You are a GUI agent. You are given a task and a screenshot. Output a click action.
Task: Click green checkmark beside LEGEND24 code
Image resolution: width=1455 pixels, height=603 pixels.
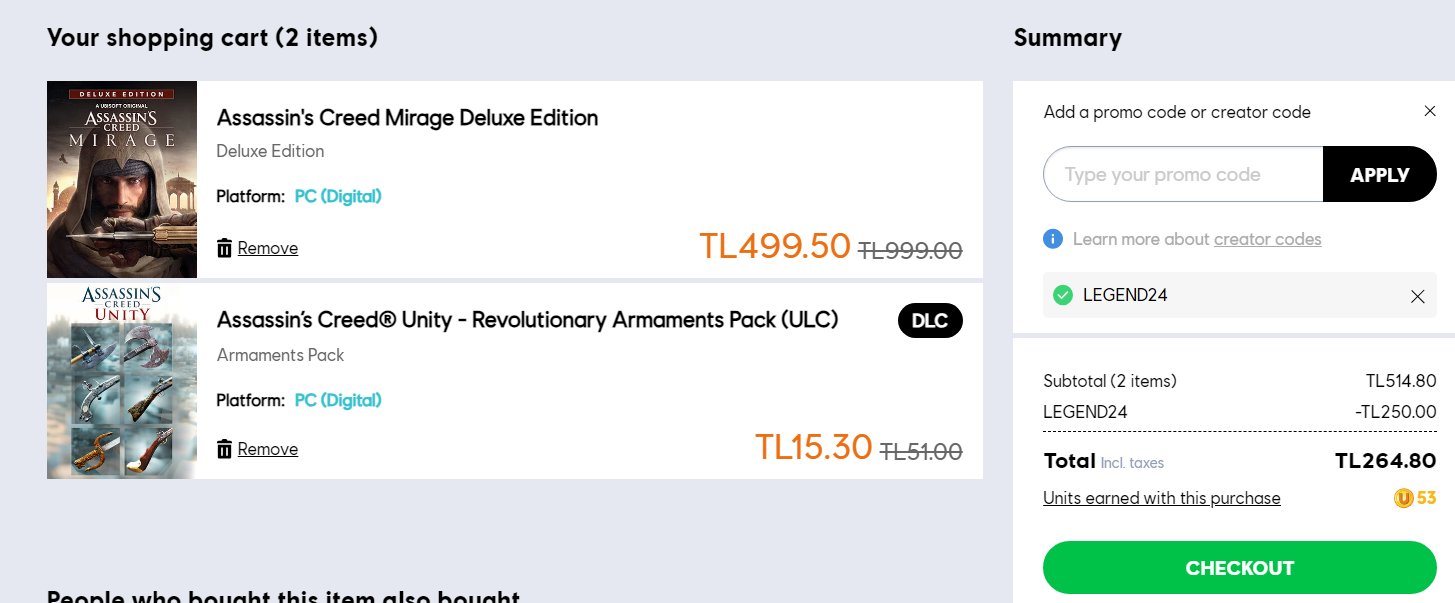(1063, 295)
